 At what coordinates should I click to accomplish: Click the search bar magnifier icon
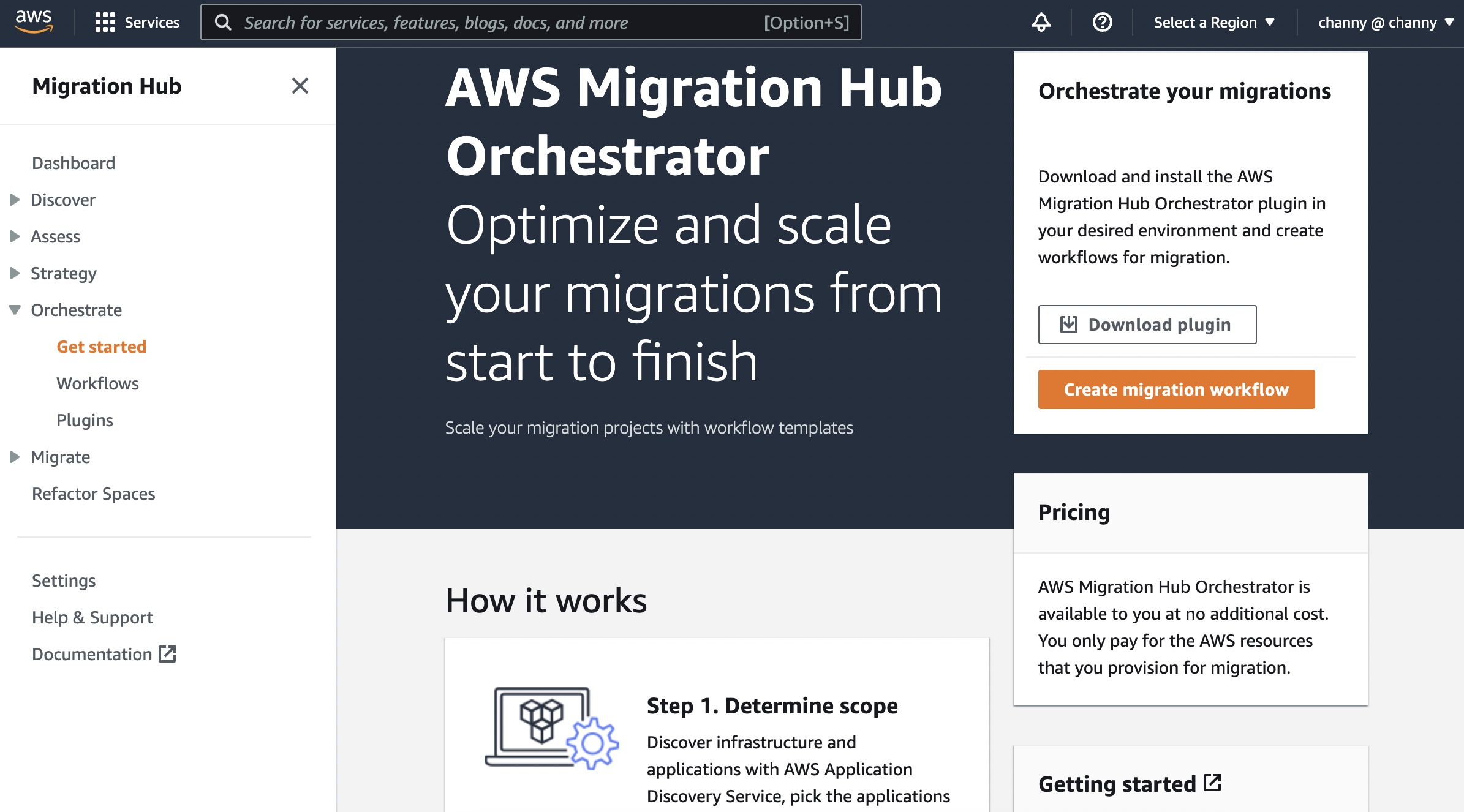pos(224,22)
